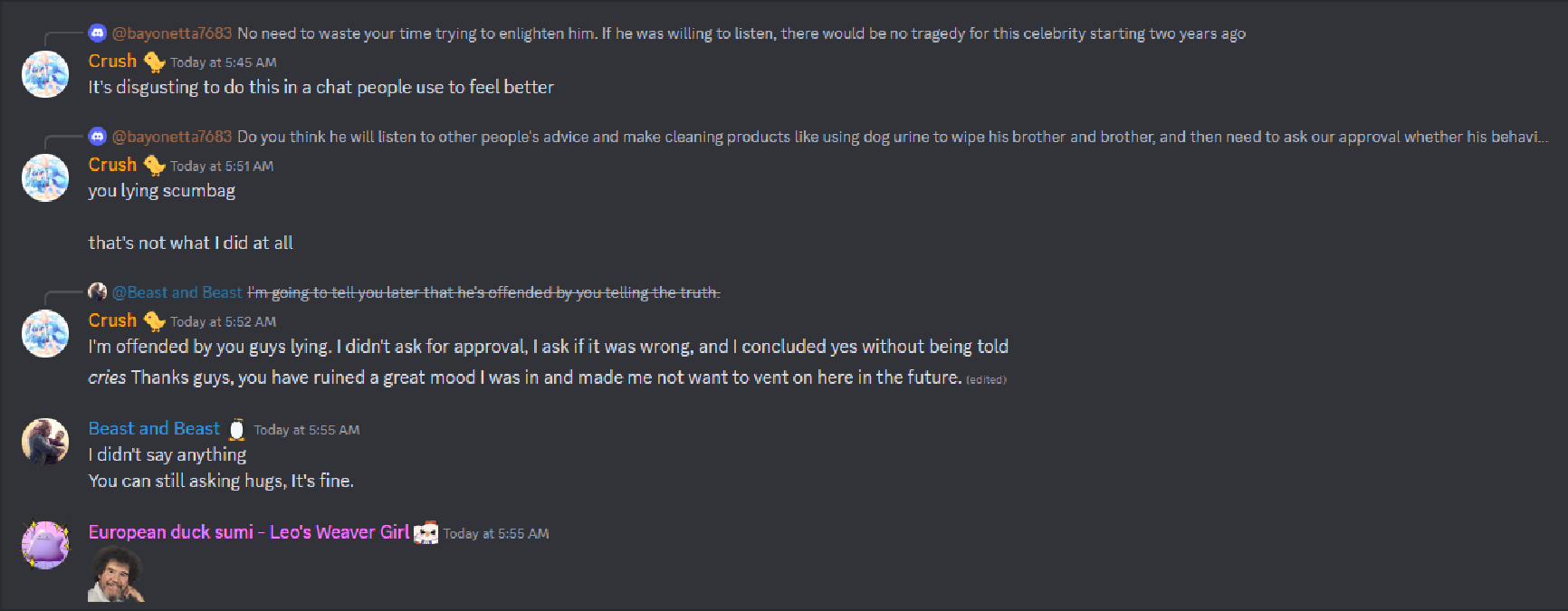This screenshot has height=611, width=1568.
Task: Click the role icon after Leo's Weaver Girl
Action: coord(425,533)
